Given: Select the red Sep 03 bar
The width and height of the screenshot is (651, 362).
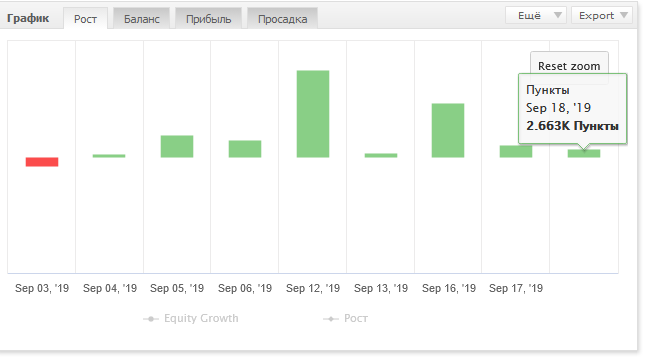Looking at the screenshot, I should [x=42, y=162].
